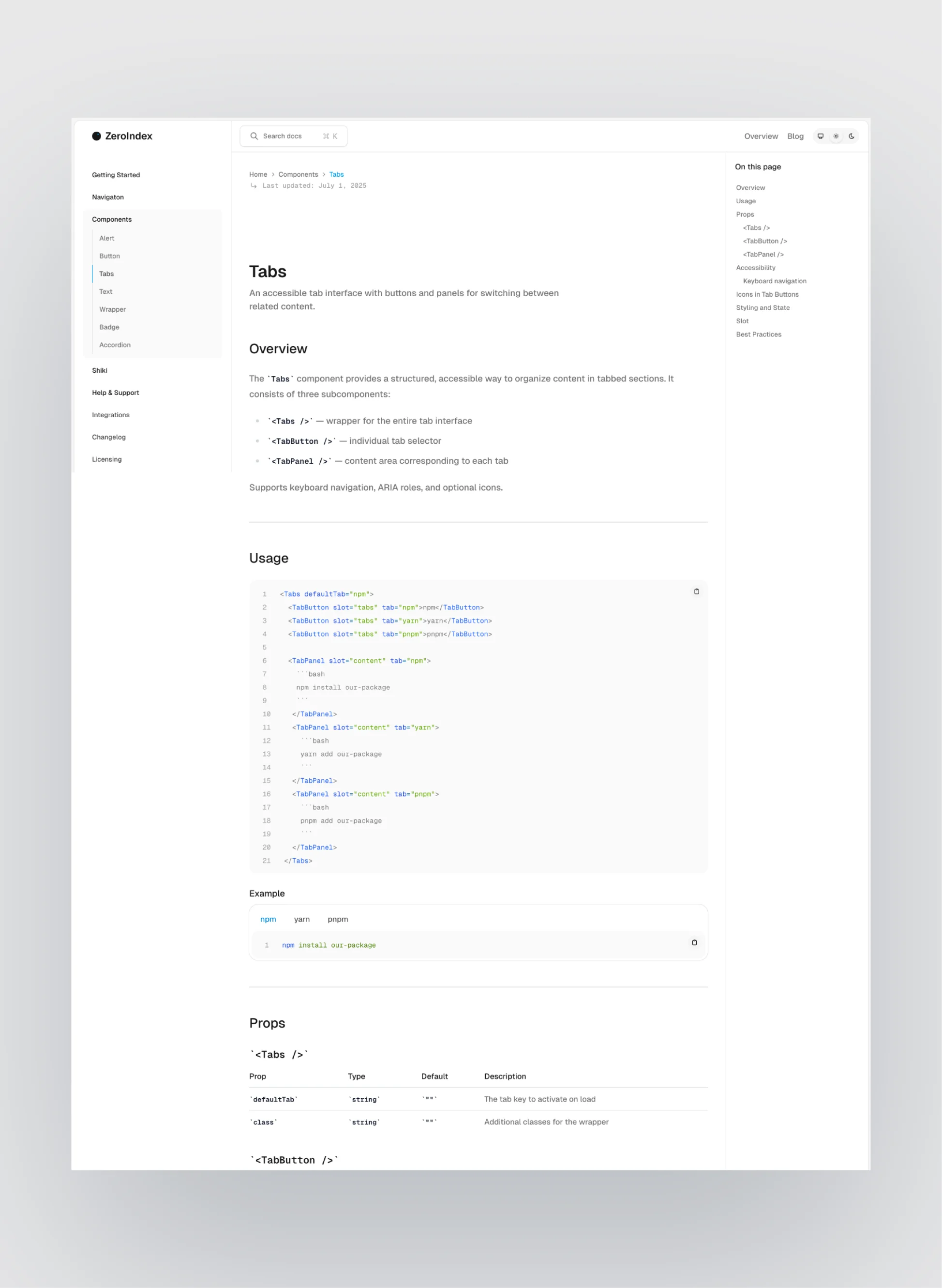Open the Blog page from the header
The width and height of the screenshot is (942, 1288).
pyautogui.click(x=795, y=136)
